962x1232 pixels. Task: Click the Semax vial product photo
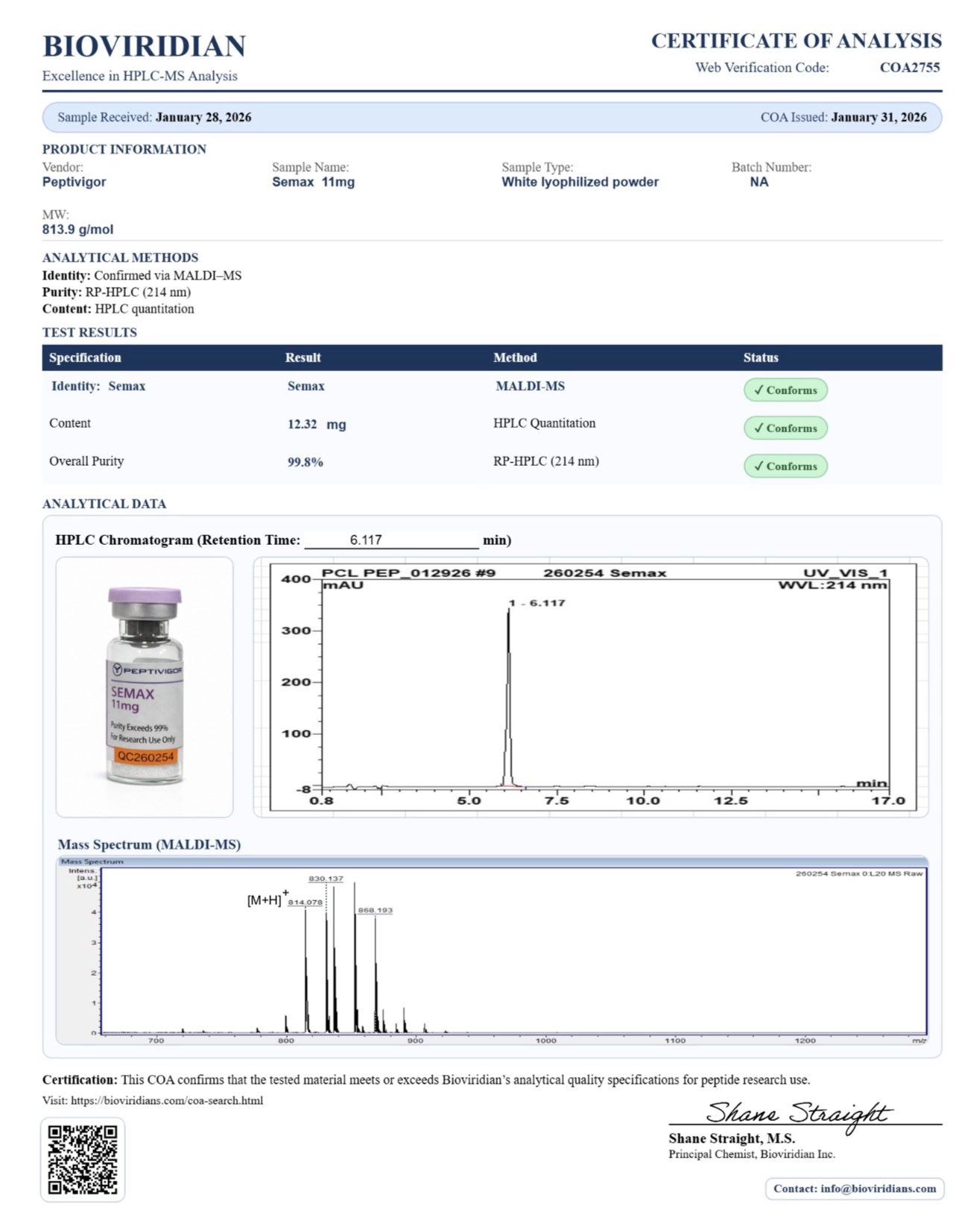coord(145,686)
